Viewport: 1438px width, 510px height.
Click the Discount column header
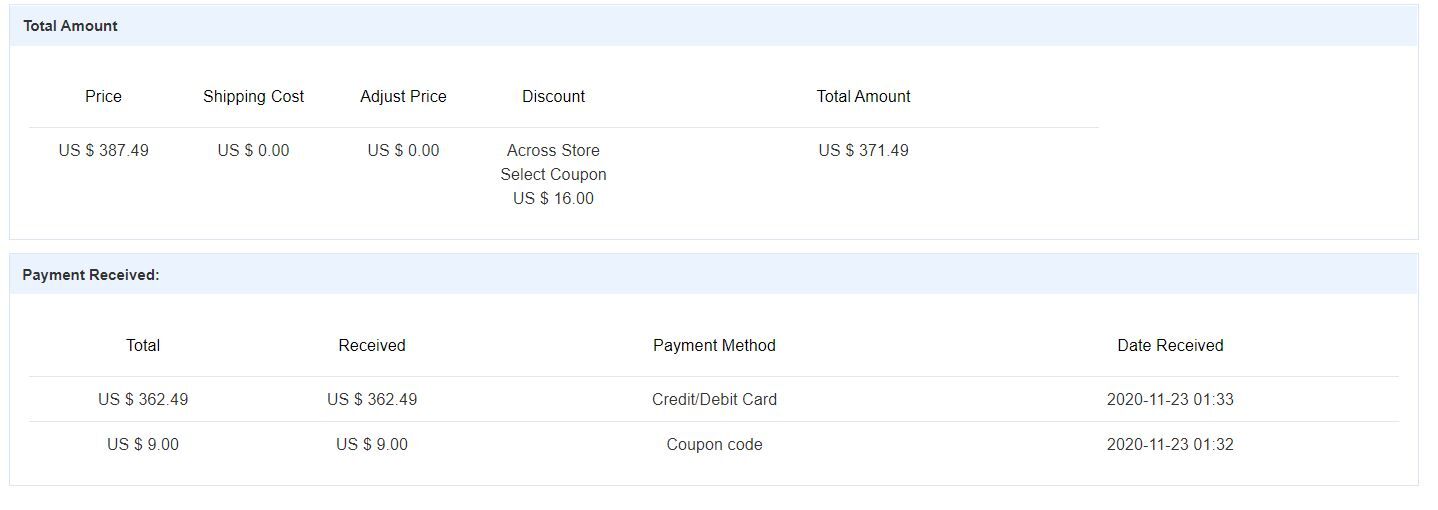(x=553, y=96)
